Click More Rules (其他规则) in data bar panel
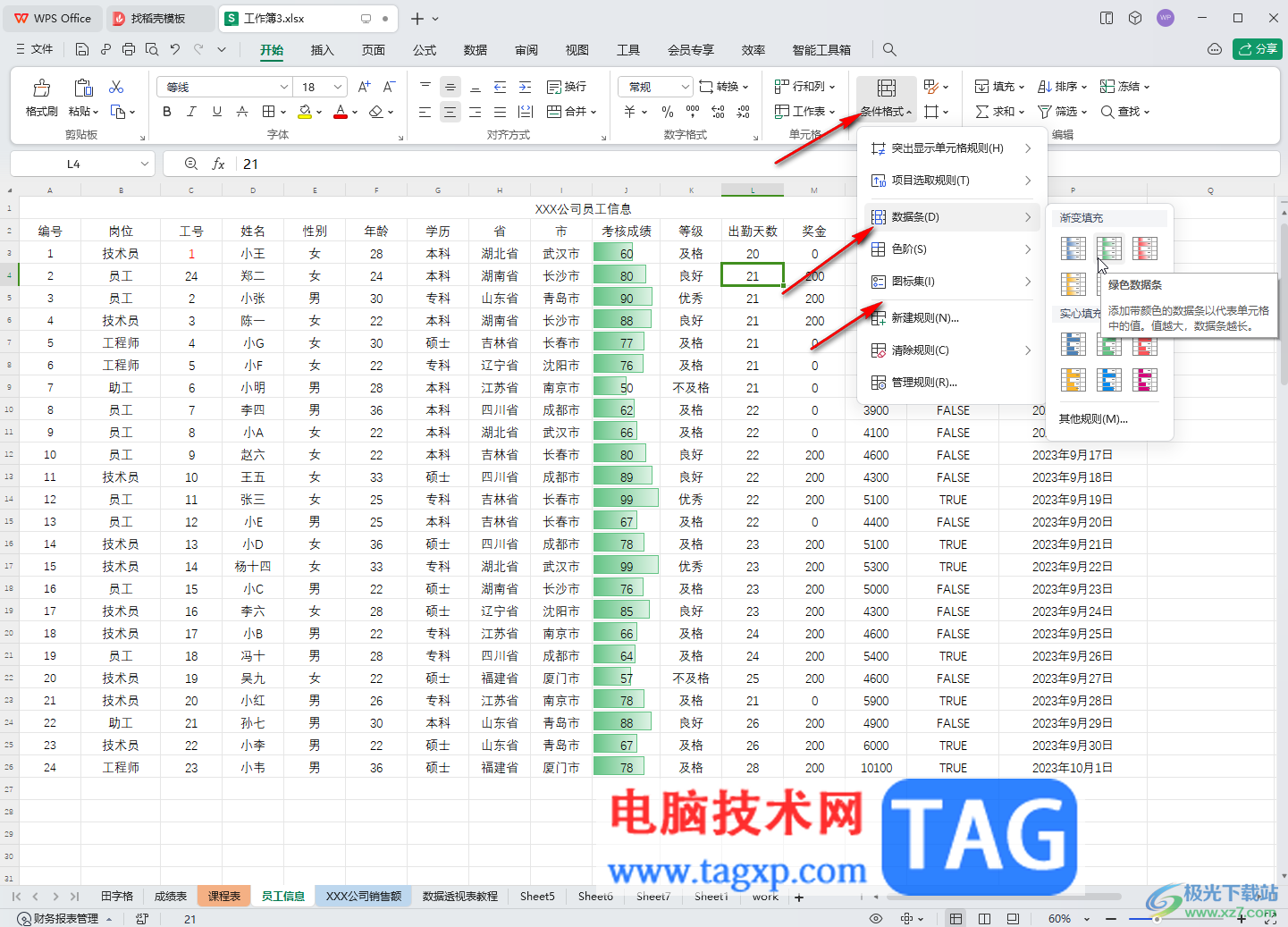 tap(1093, 418)
